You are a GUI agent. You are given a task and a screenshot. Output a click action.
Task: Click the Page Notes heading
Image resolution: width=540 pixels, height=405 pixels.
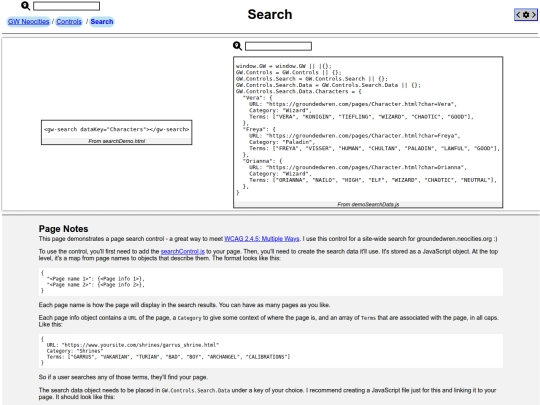63,229
